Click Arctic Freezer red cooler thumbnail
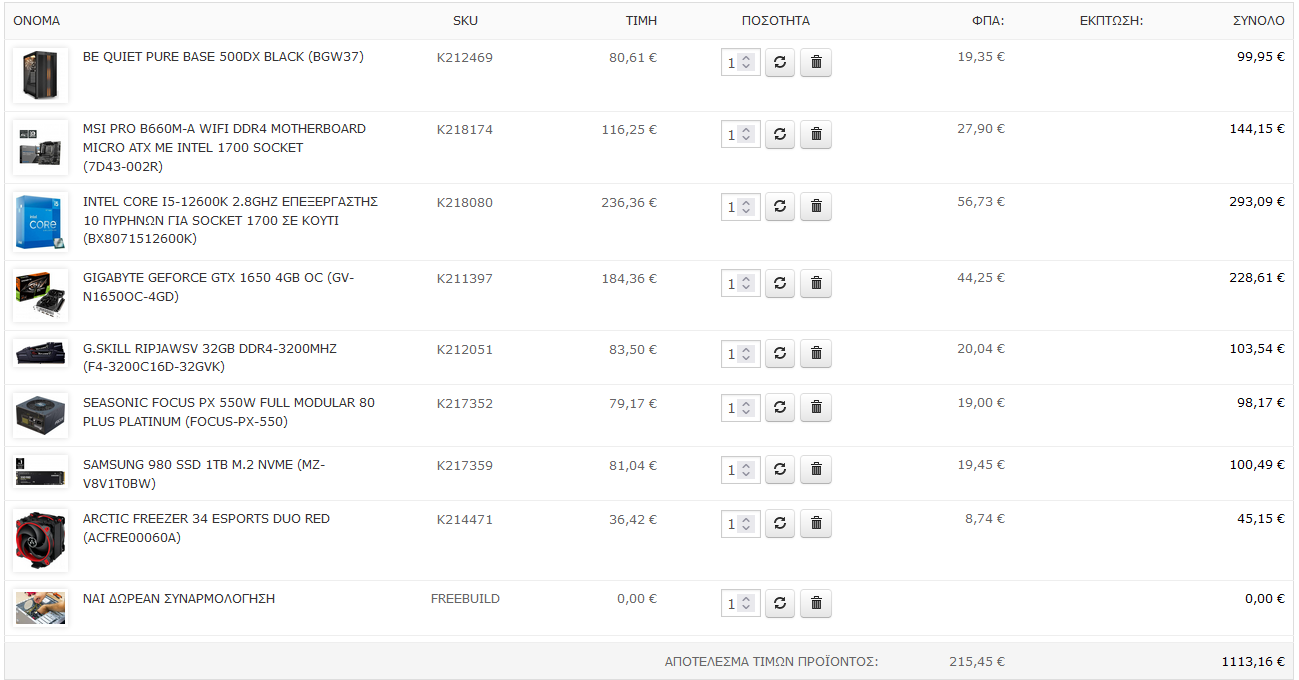The width and height of the screenshot is (1299, 680). (x=40, y=540)
